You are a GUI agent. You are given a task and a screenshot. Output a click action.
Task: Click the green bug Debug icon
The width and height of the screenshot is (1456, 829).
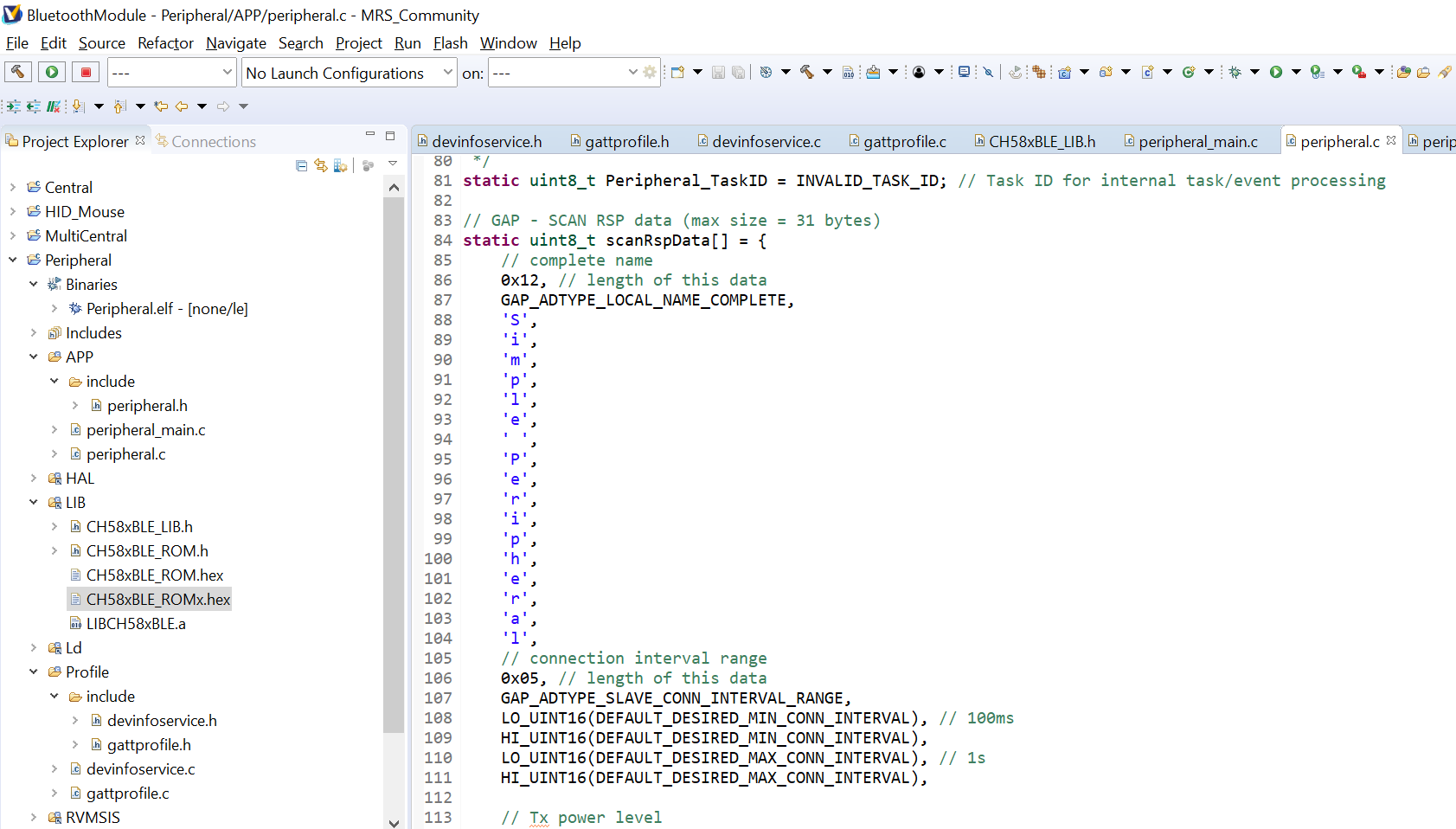pyautogui.click(x=1235, y=73)
